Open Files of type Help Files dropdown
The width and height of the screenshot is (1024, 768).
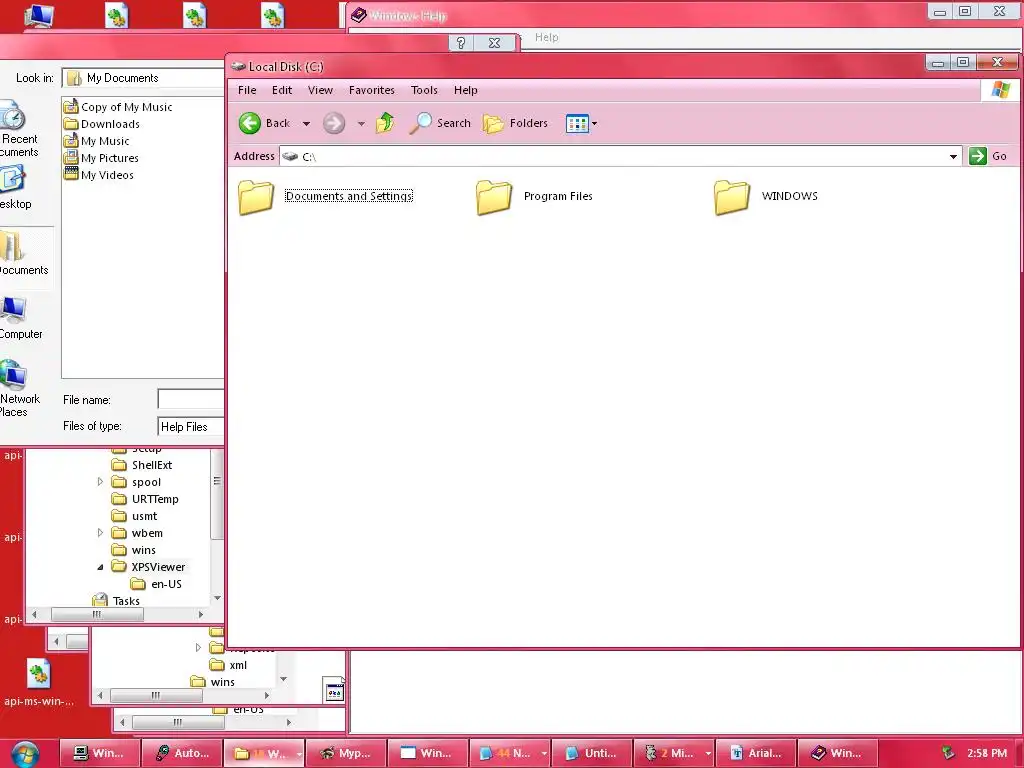(x=191, y=426)
